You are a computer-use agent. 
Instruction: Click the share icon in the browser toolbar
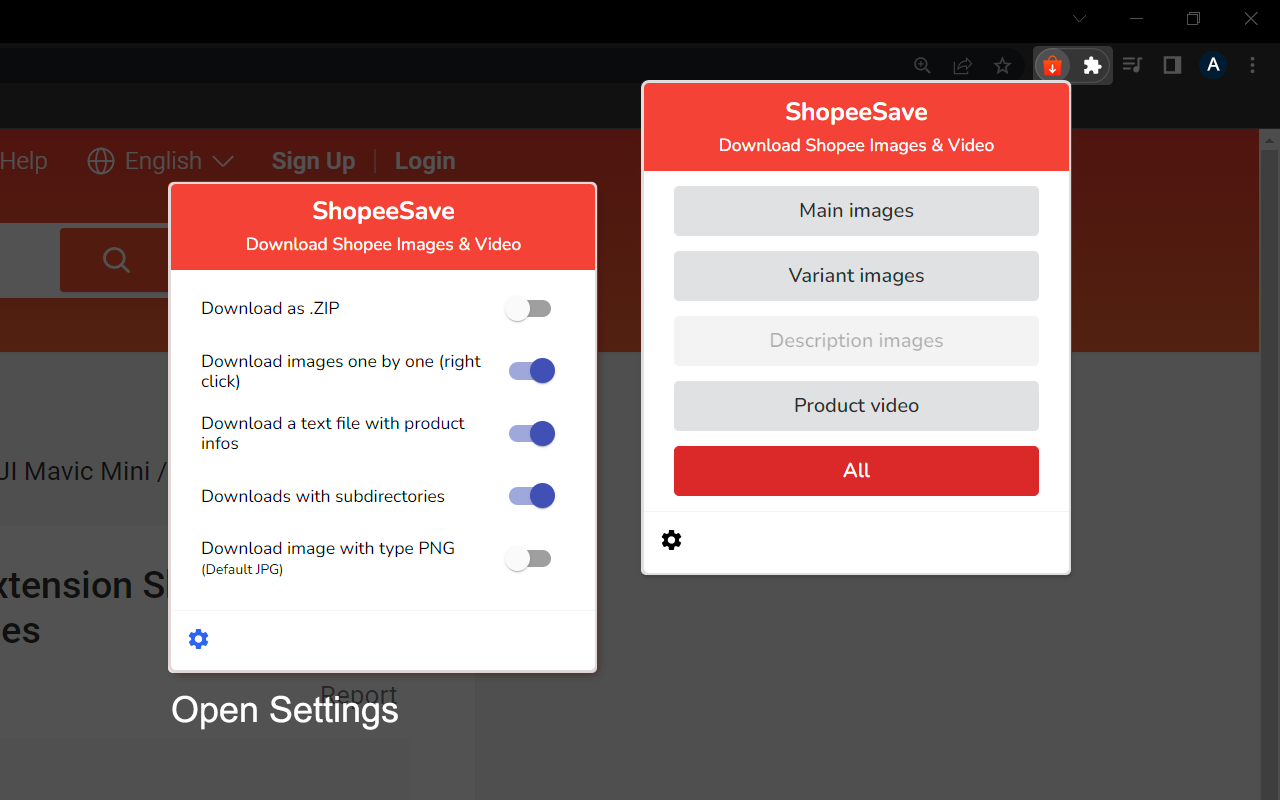click(962, 65)
